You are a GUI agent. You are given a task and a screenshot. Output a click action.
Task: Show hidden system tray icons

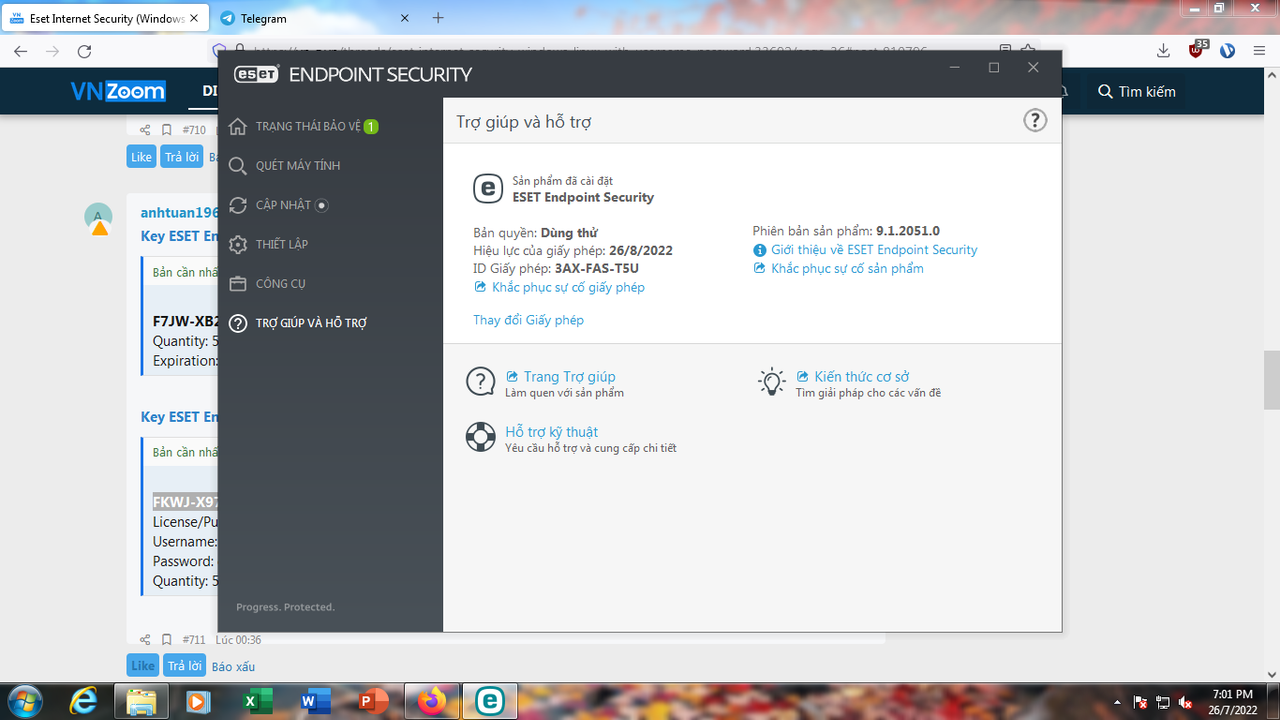pyautogui.click(x=1117, y=702)
